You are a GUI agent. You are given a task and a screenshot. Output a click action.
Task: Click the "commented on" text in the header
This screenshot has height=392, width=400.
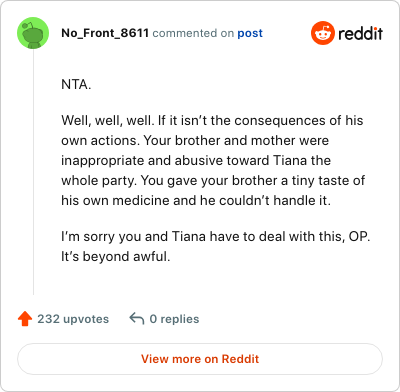193,33
